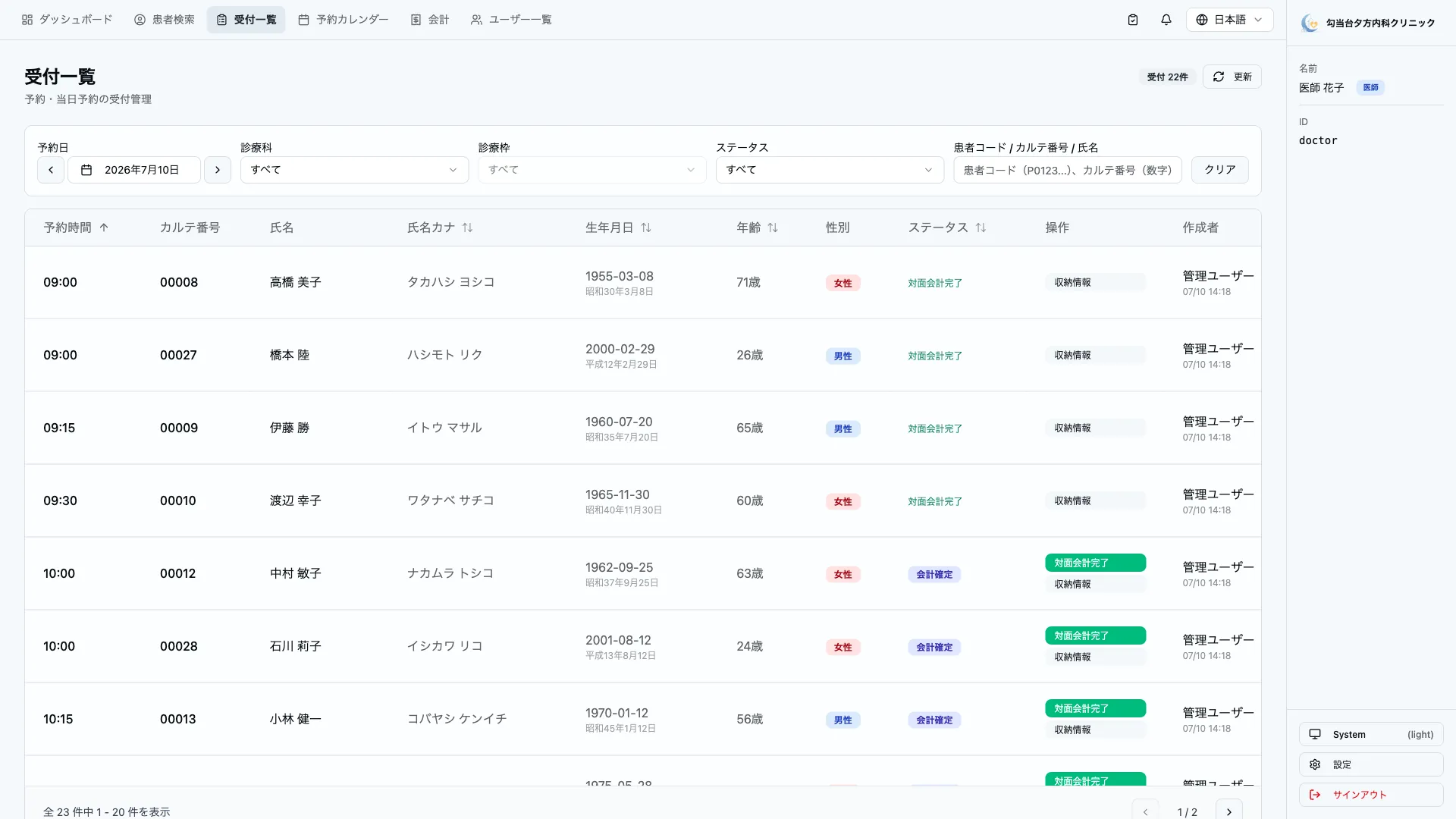Click 収納情報 for 小林 健一
Viewport: 1456px width, 819px height.
pyautogui.click(x=1095, y=730)
